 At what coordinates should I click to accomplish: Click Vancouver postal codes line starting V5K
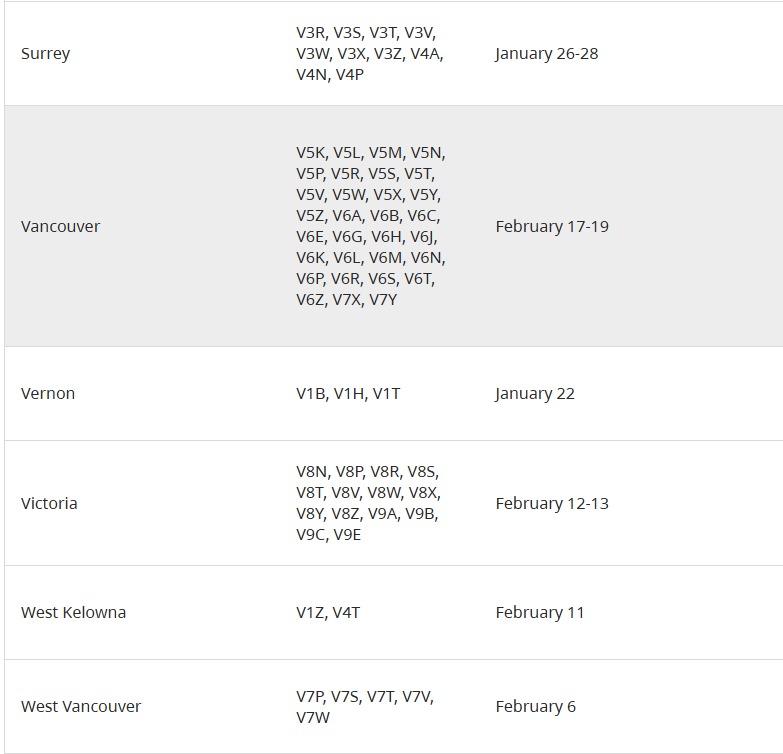[x=370, y=153]
